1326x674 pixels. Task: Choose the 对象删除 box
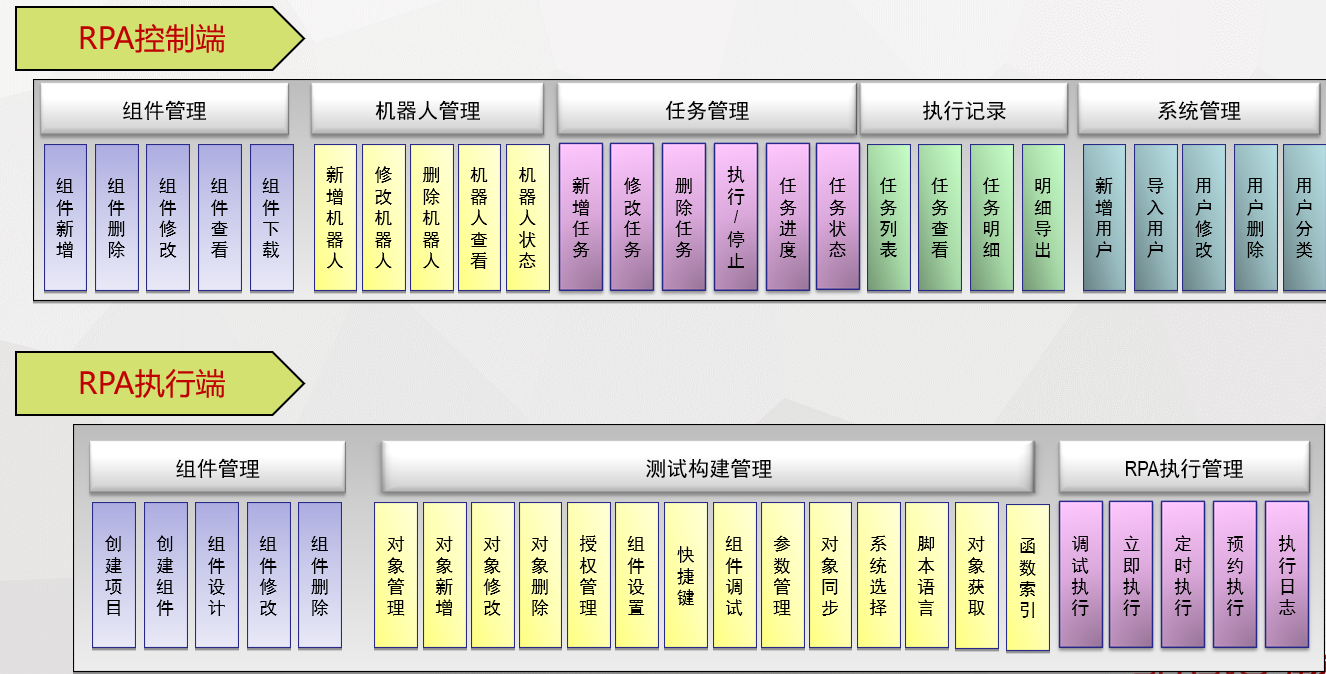(541, 575)
